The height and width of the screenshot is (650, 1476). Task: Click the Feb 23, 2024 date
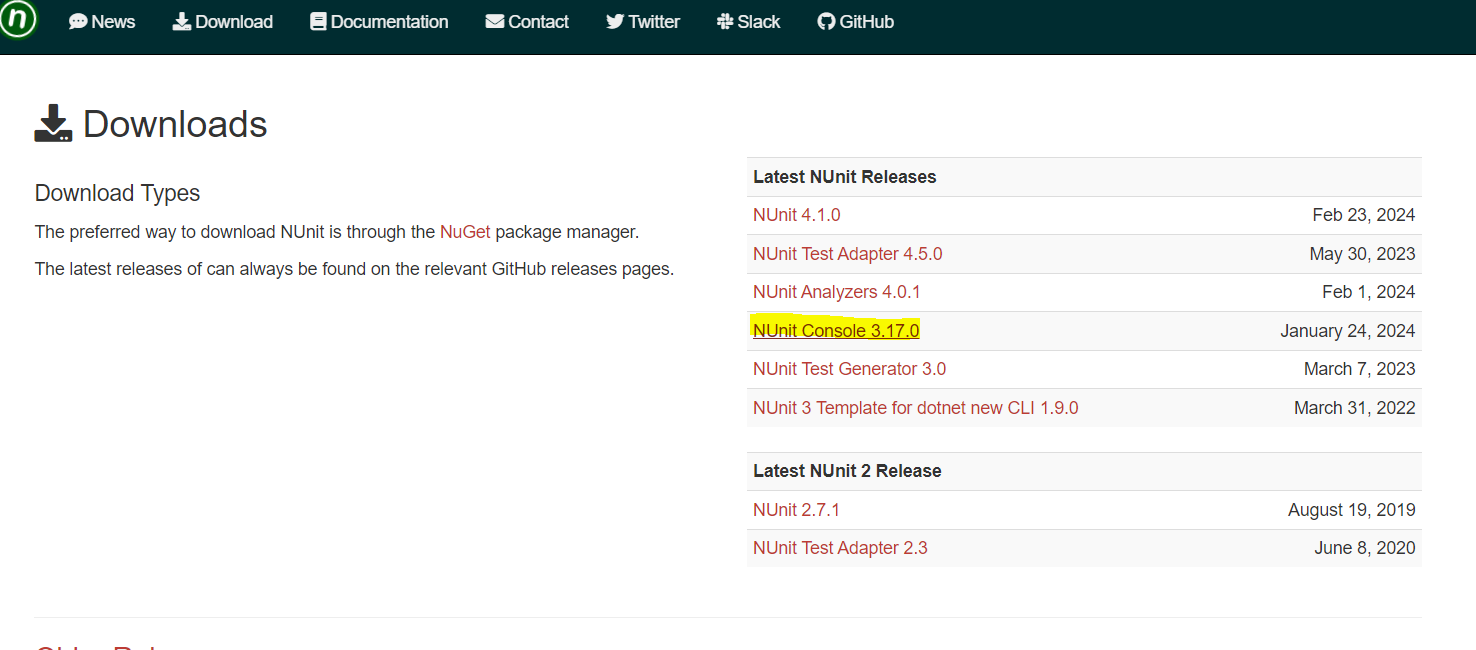coord(1364,215)
